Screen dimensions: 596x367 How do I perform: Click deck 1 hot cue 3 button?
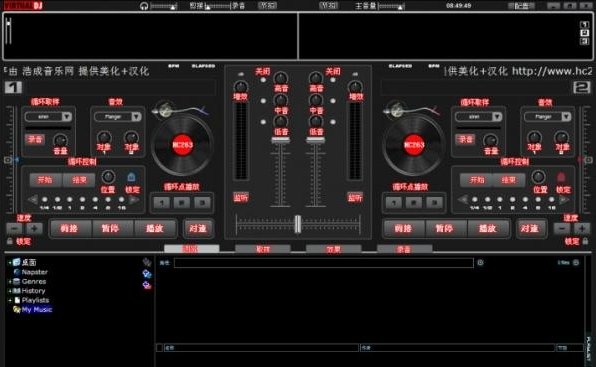point(202,203)
